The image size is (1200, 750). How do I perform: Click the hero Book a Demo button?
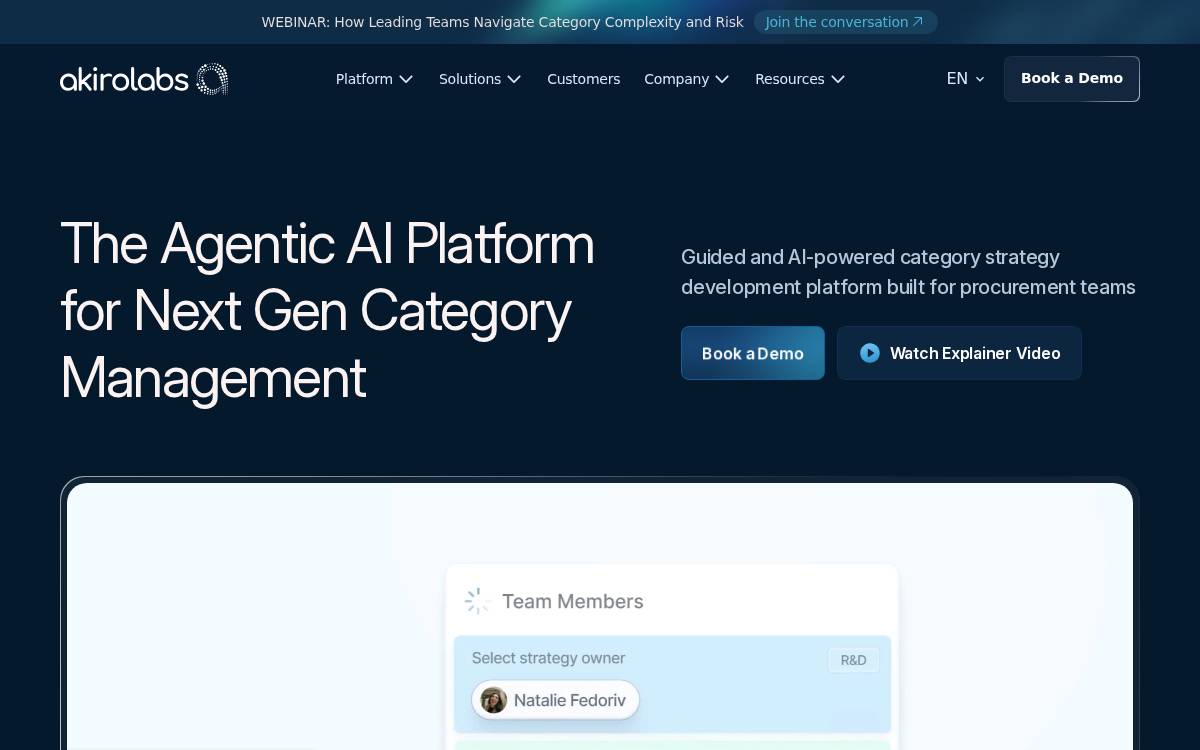click(x=753, y=353)
